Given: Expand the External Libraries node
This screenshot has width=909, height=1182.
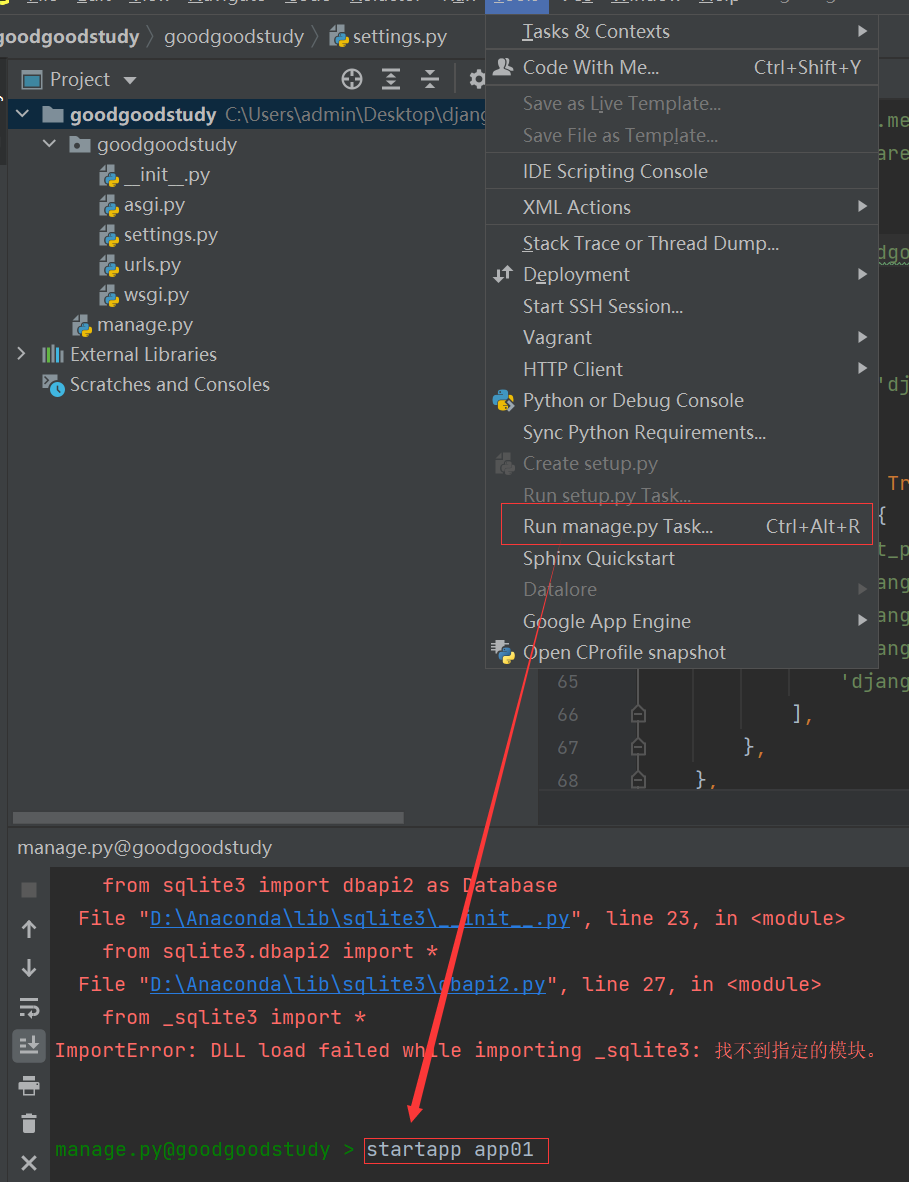Looking at the screenshot, I should tap(22, 354).
